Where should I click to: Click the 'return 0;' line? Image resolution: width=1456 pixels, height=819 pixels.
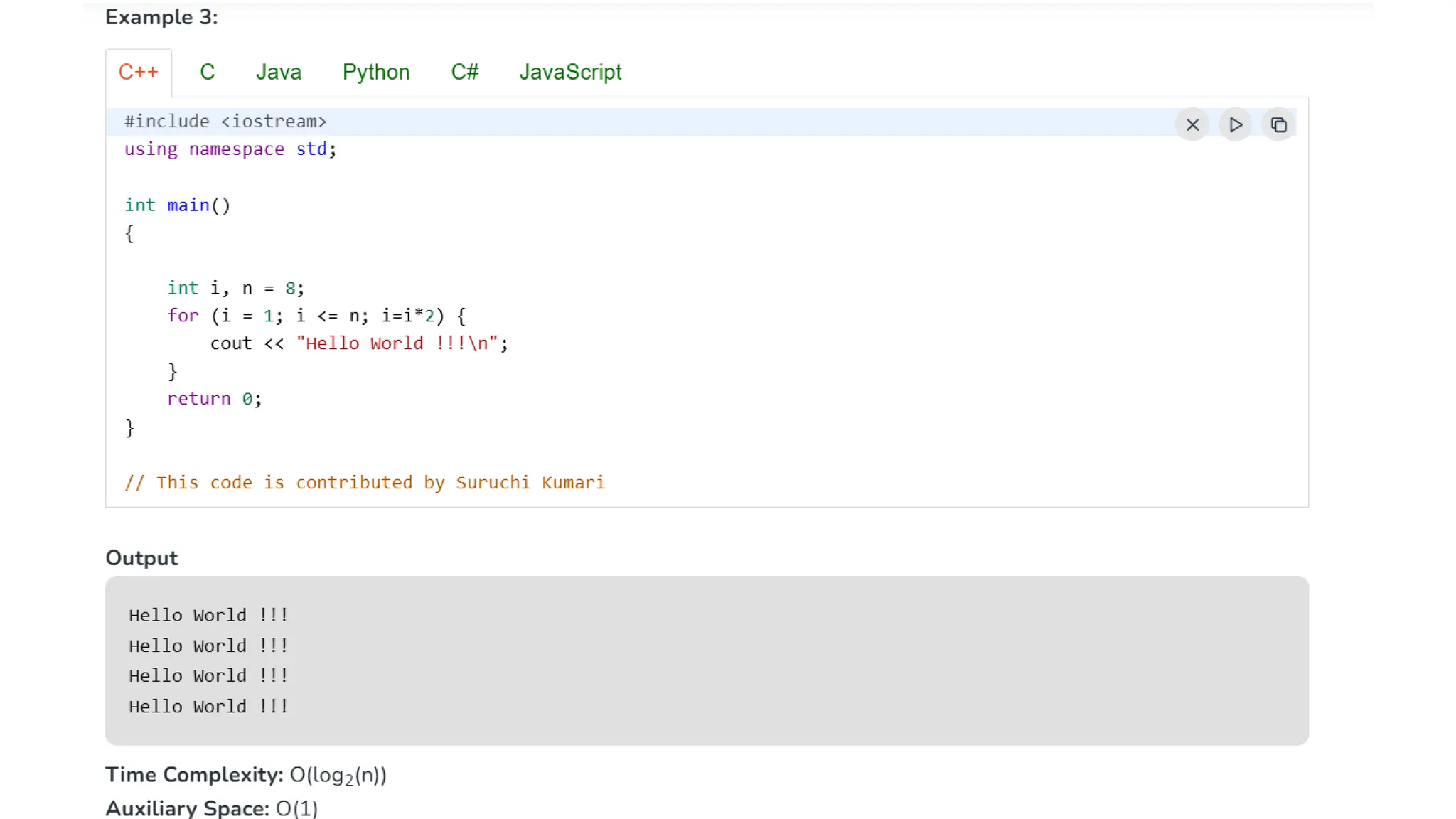coord(215,399)
